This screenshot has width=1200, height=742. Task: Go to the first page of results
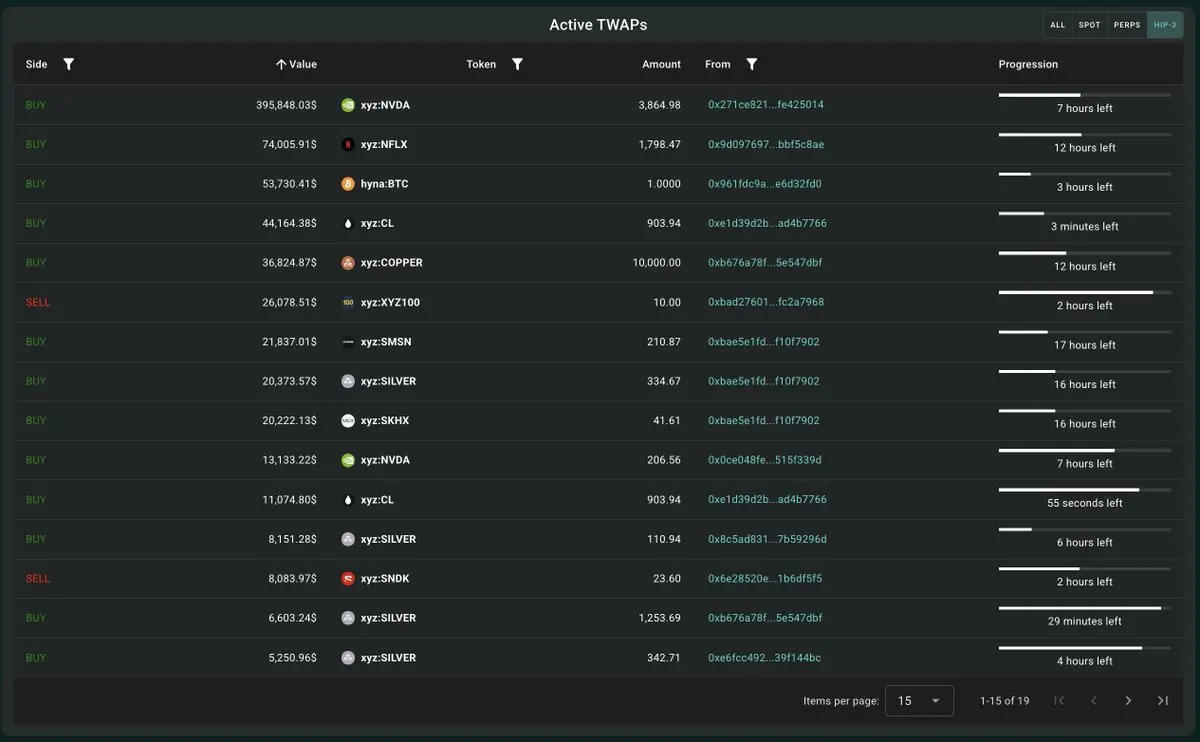[1059, 701]
